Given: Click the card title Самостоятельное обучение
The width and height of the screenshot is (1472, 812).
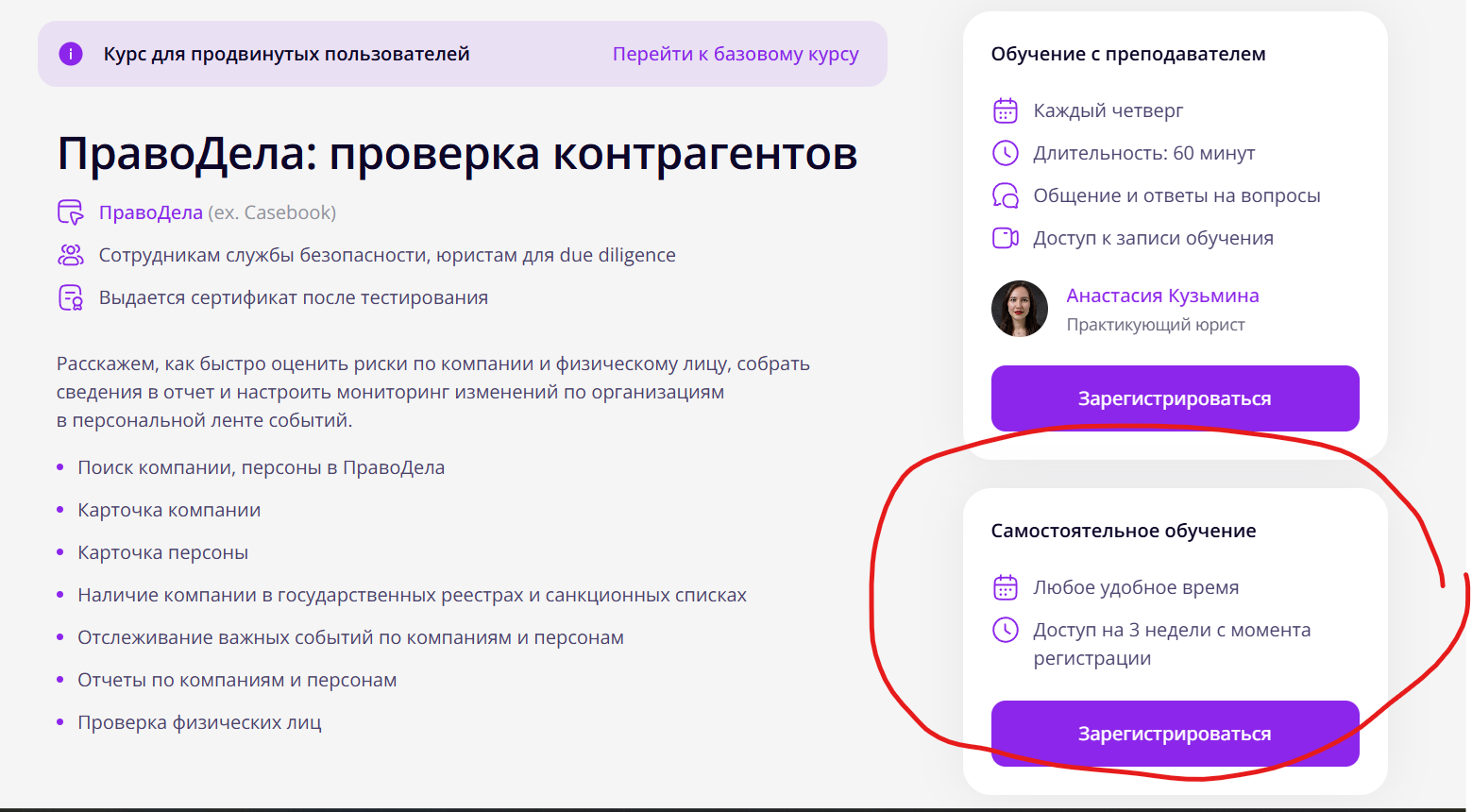Looking at the screenshot, I should click(x=1124, y=531).
